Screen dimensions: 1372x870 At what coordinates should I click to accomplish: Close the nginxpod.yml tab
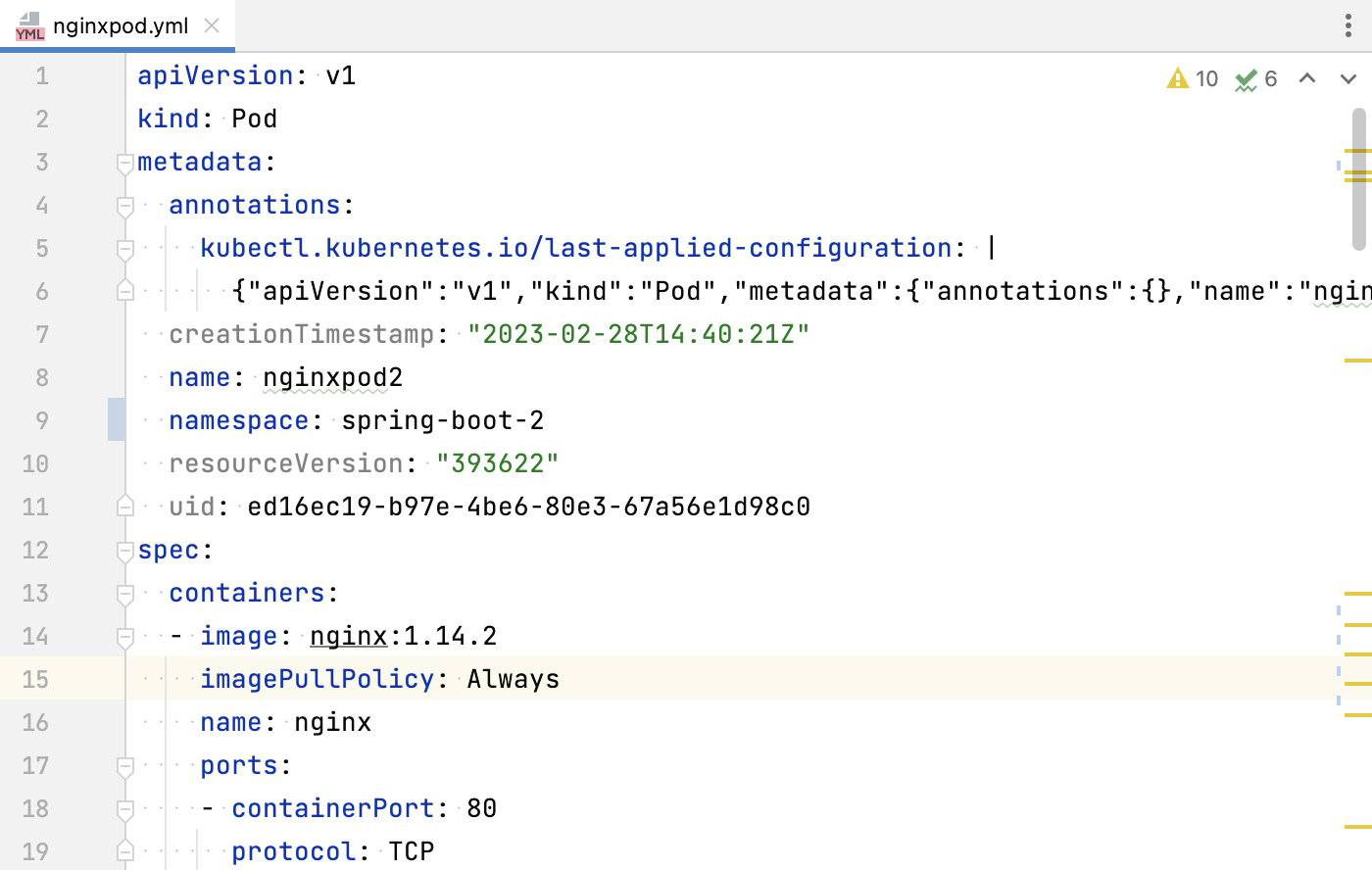(212, 25)
